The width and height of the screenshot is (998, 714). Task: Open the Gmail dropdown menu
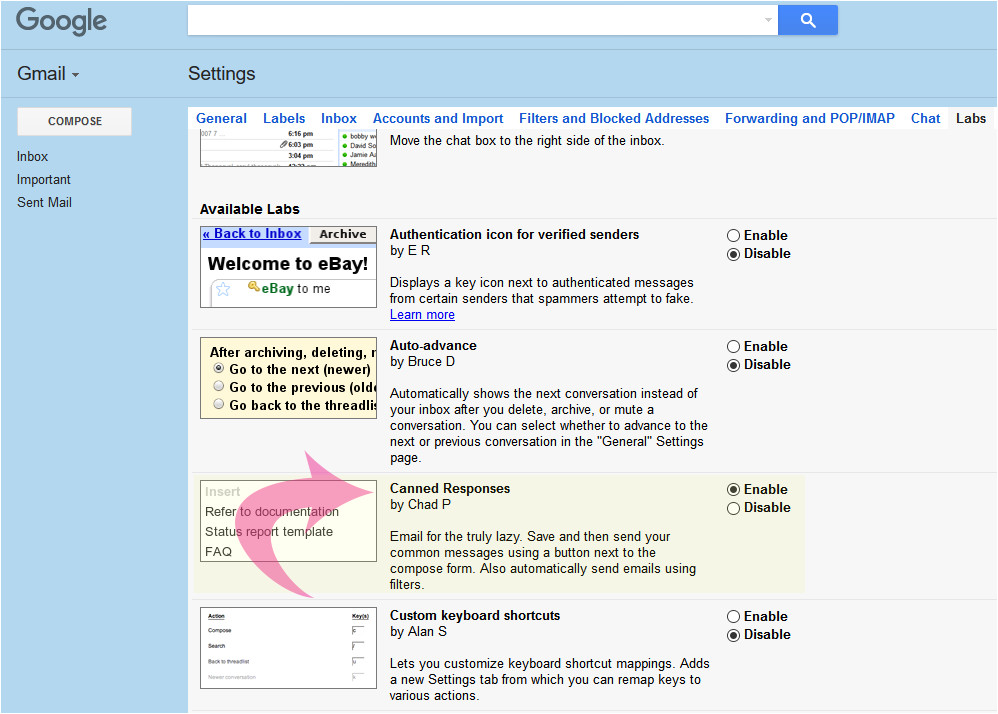click(x=48, y=74)
